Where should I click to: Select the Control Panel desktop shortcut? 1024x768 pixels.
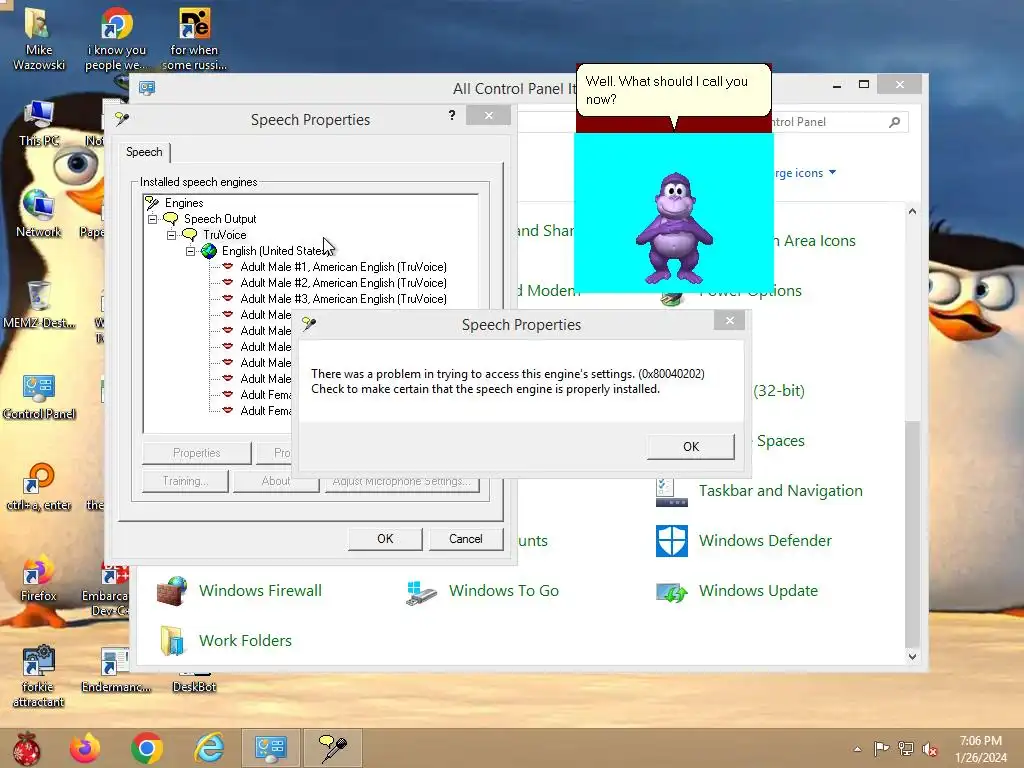(x=39, y=396)
